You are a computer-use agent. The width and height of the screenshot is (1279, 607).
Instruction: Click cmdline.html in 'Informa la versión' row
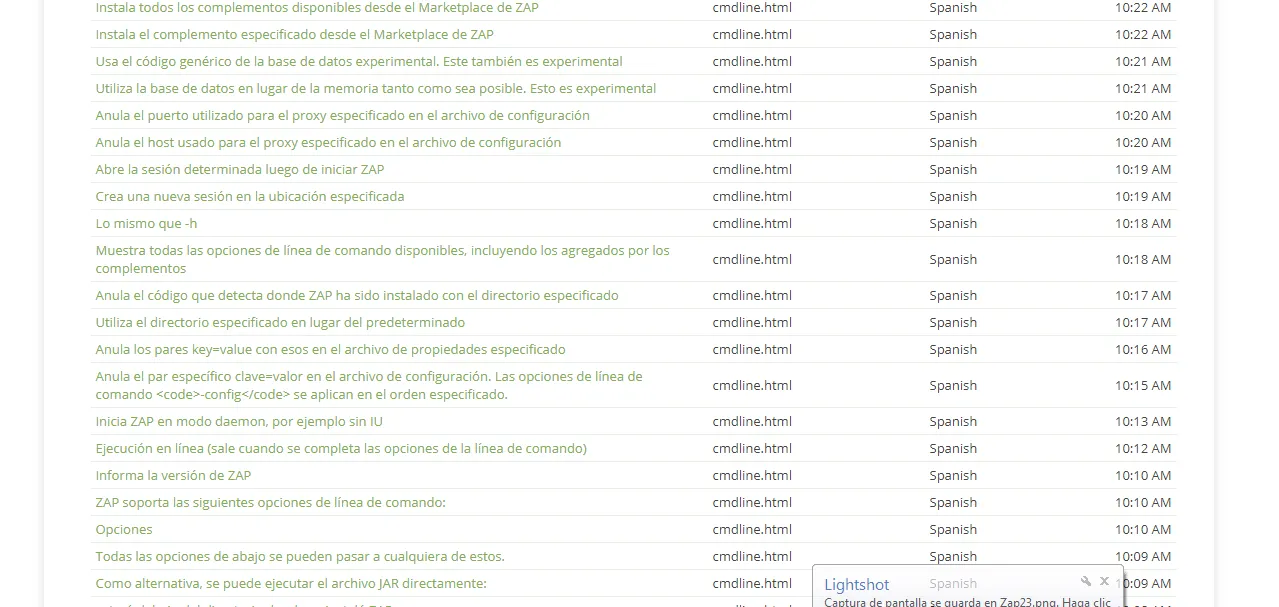click(752, 475)
